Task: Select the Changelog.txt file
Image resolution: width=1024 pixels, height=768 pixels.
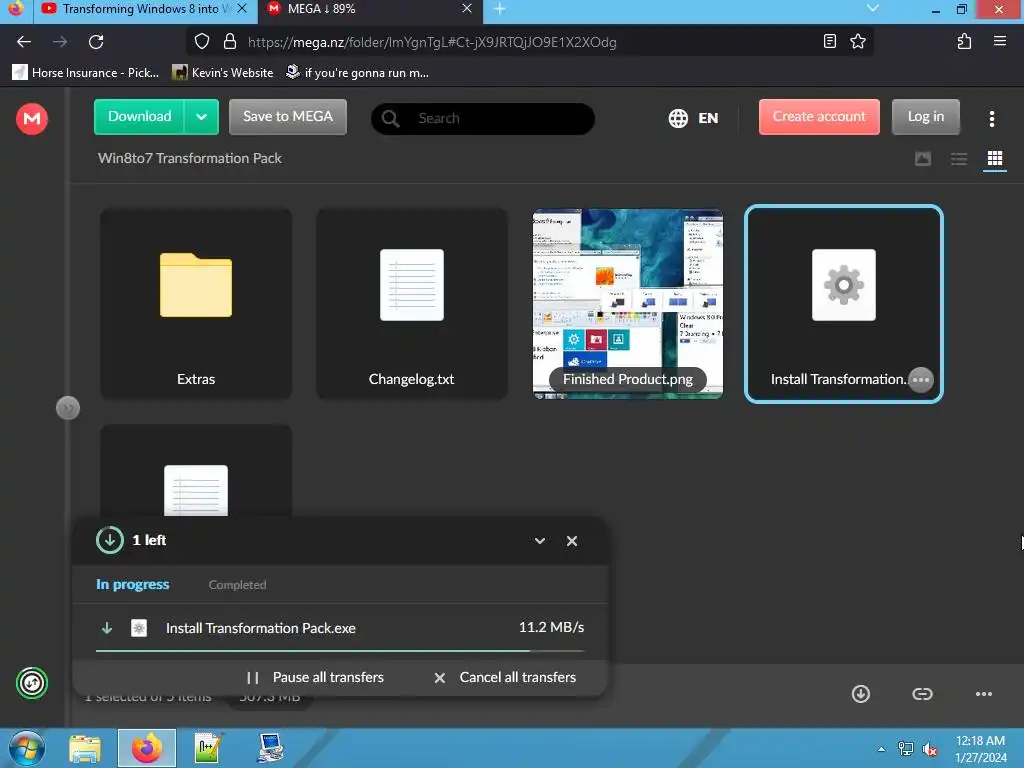Action: [412, 304]
